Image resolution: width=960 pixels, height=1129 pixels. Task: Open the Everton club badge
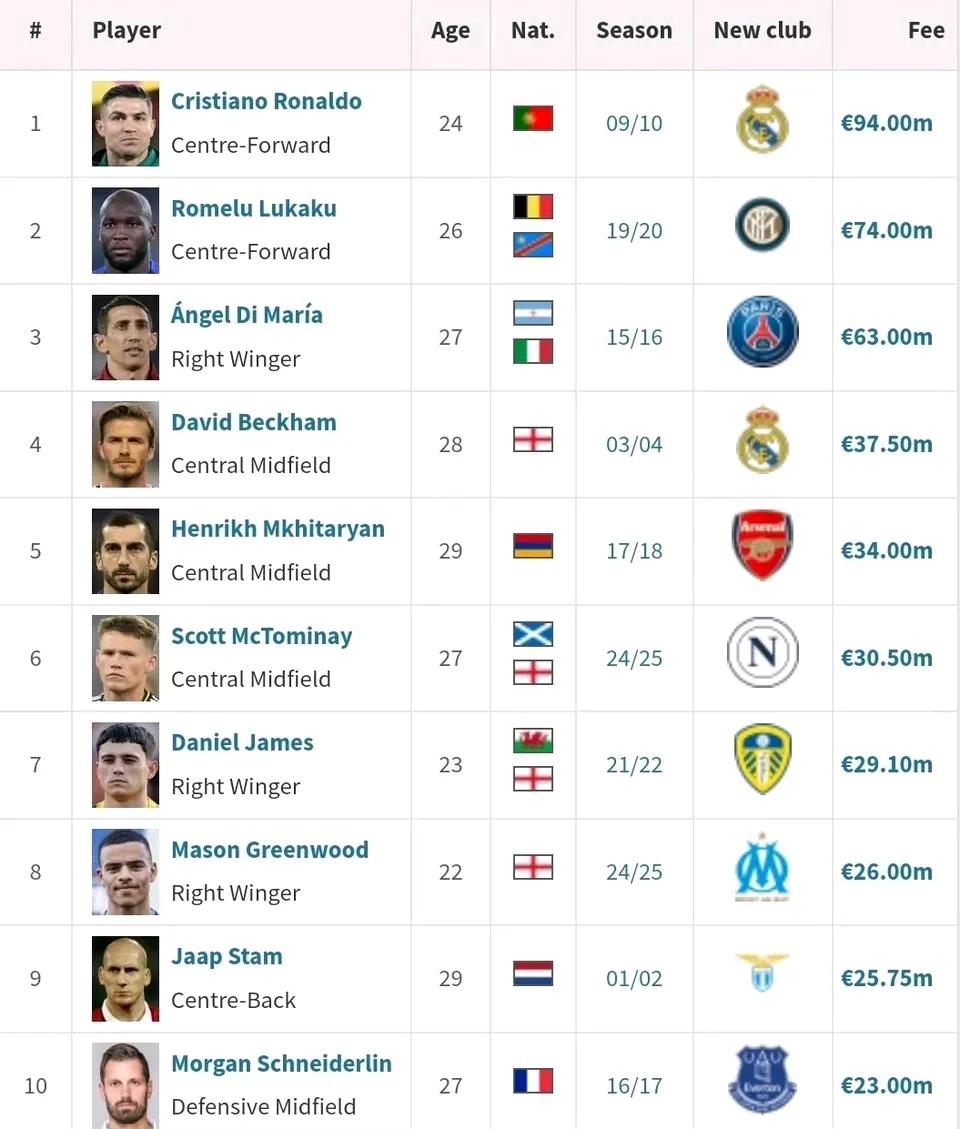(x=762, y=1079)
